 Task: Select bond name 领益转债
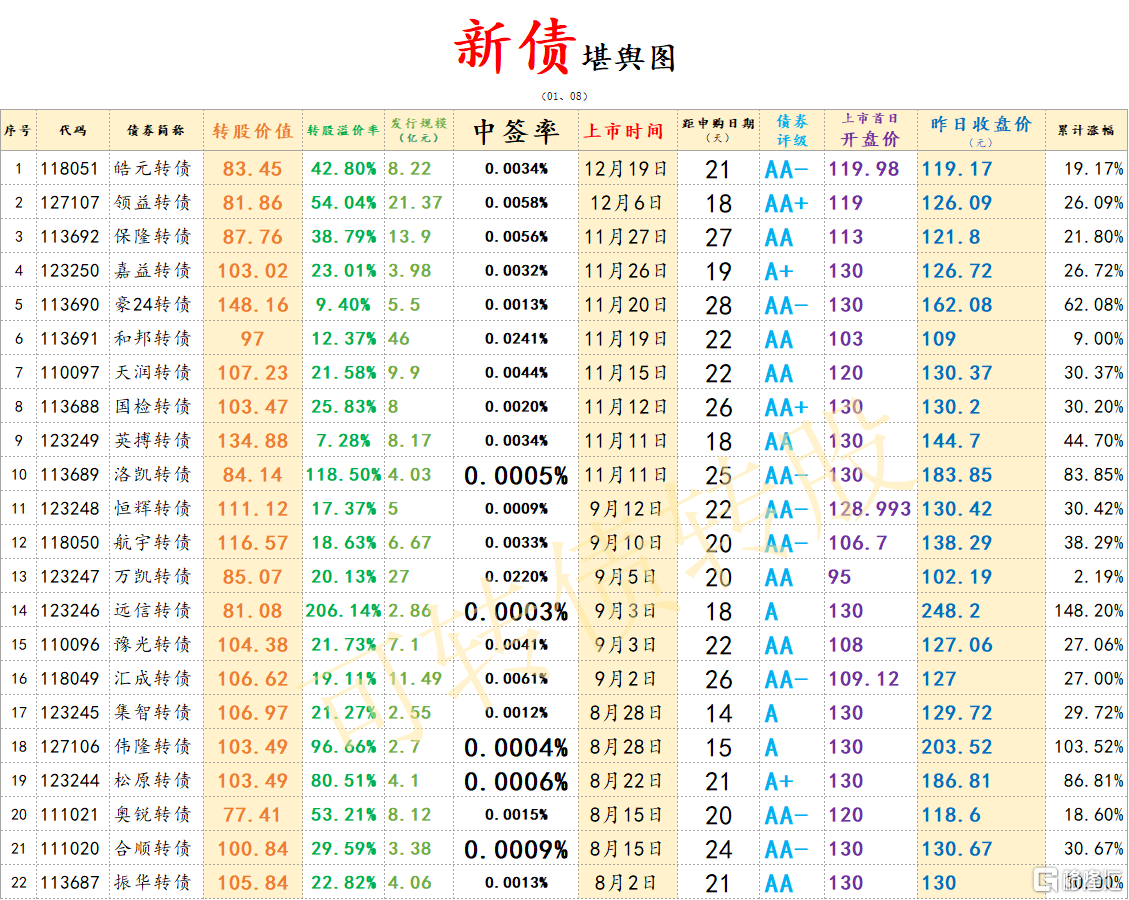pyautogui.click(x=153, y=202)
